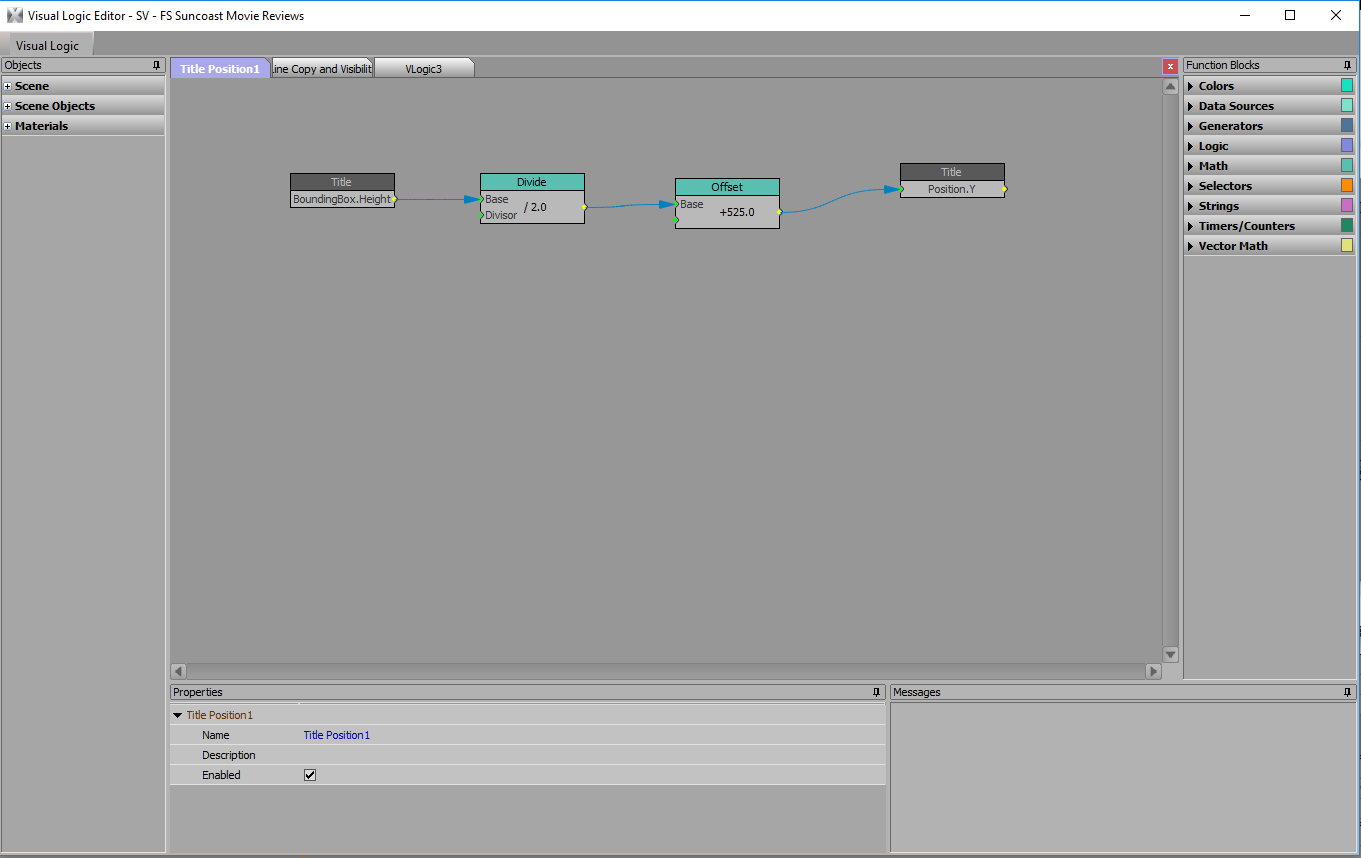Click the canvas scroll up arrow
The height and width of the screenshot is (858, 1361).
(x=1171, y=87)
